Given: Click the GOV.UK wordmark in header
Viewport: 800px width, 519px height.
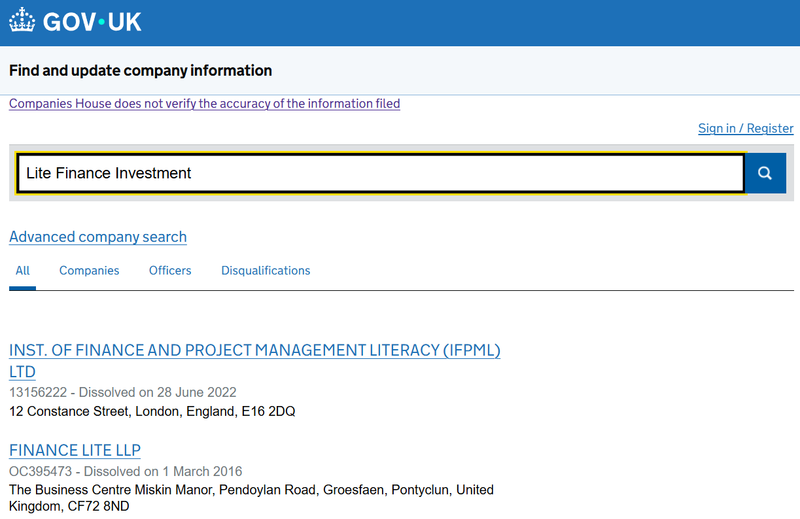Looking at the screenshot, I should point(92,22).
